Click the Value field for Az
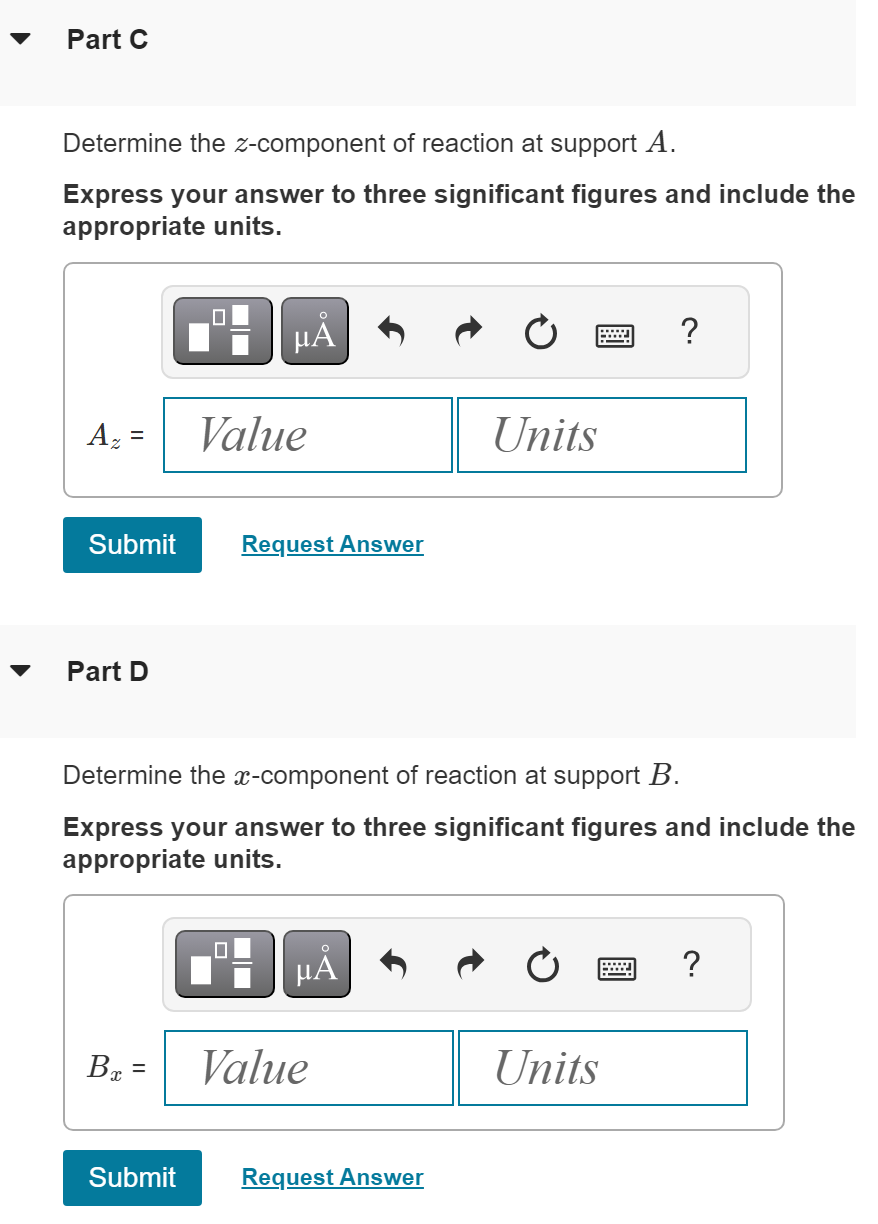 click(x=307, y=434)
